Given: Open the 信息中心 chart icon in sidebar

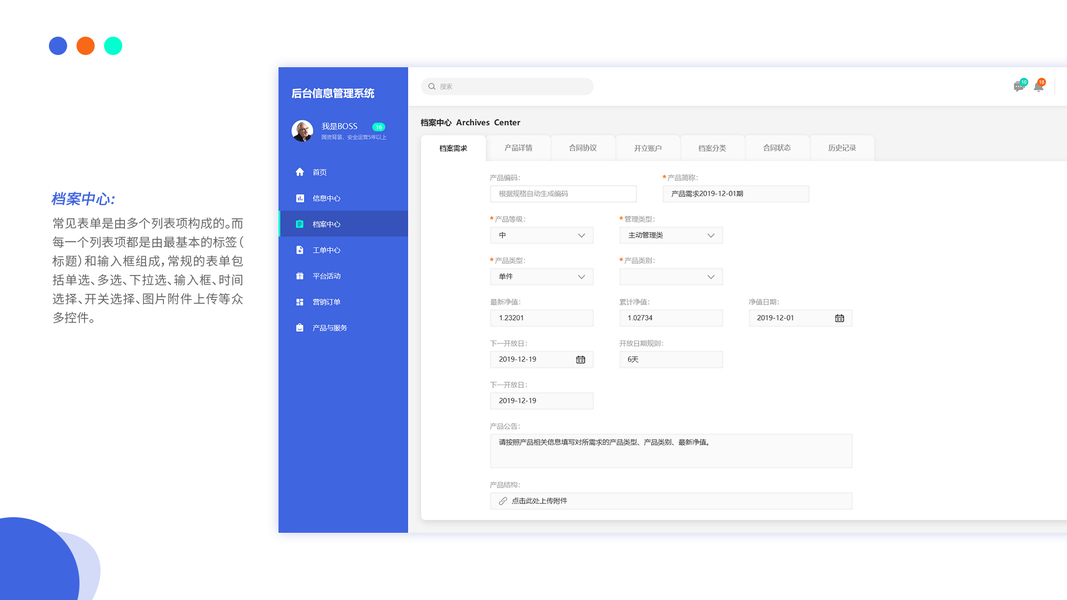Looking at the screenshot, I should coord(299,198).
